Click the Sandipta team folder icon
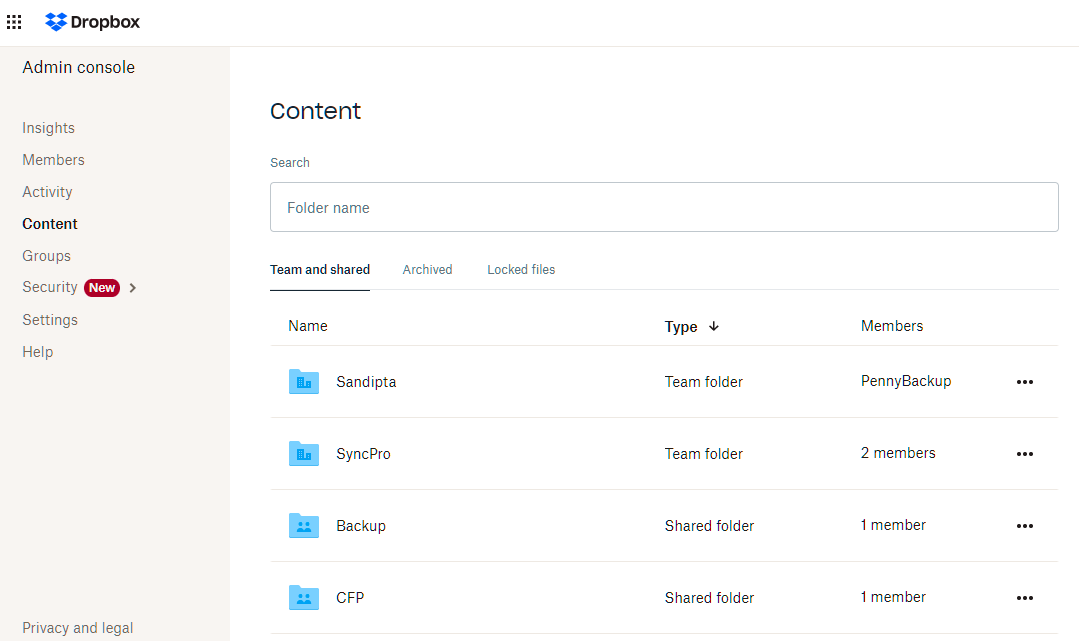 (x=304, y=382)
